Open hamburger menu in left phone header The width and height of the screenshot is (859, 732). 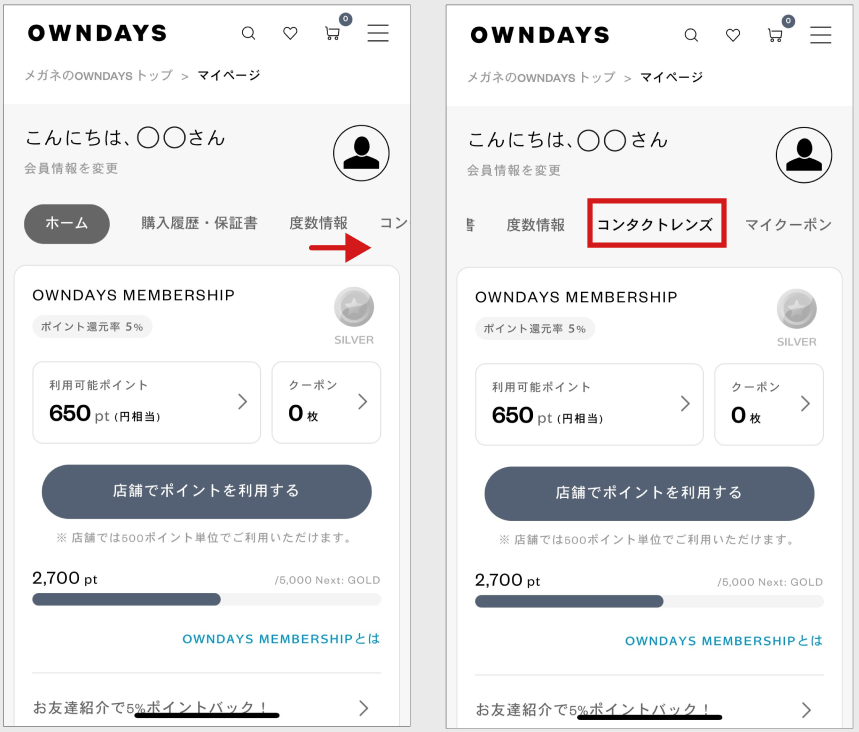378,33
